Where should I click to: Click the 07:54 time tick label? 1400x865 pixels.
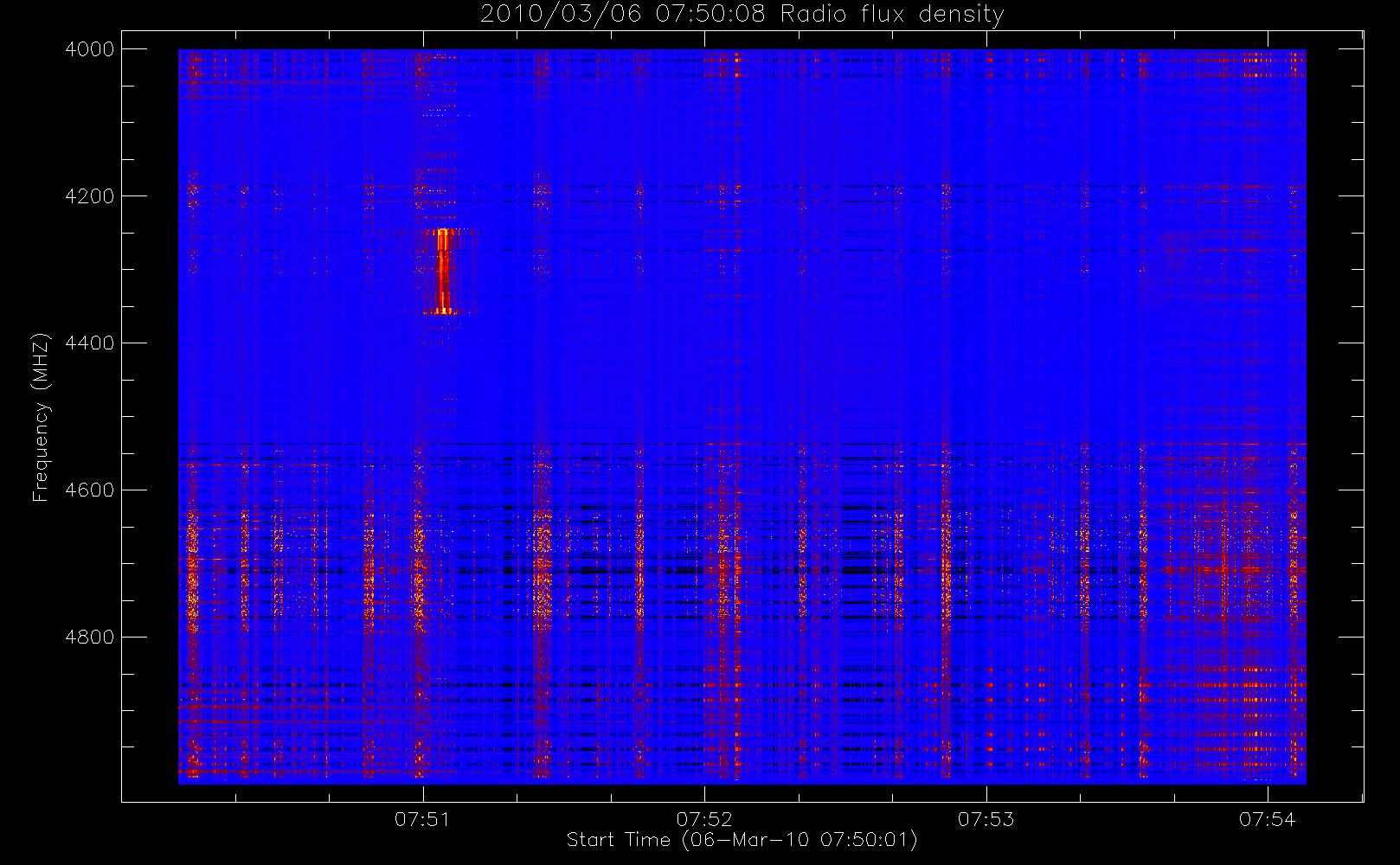1268,818
